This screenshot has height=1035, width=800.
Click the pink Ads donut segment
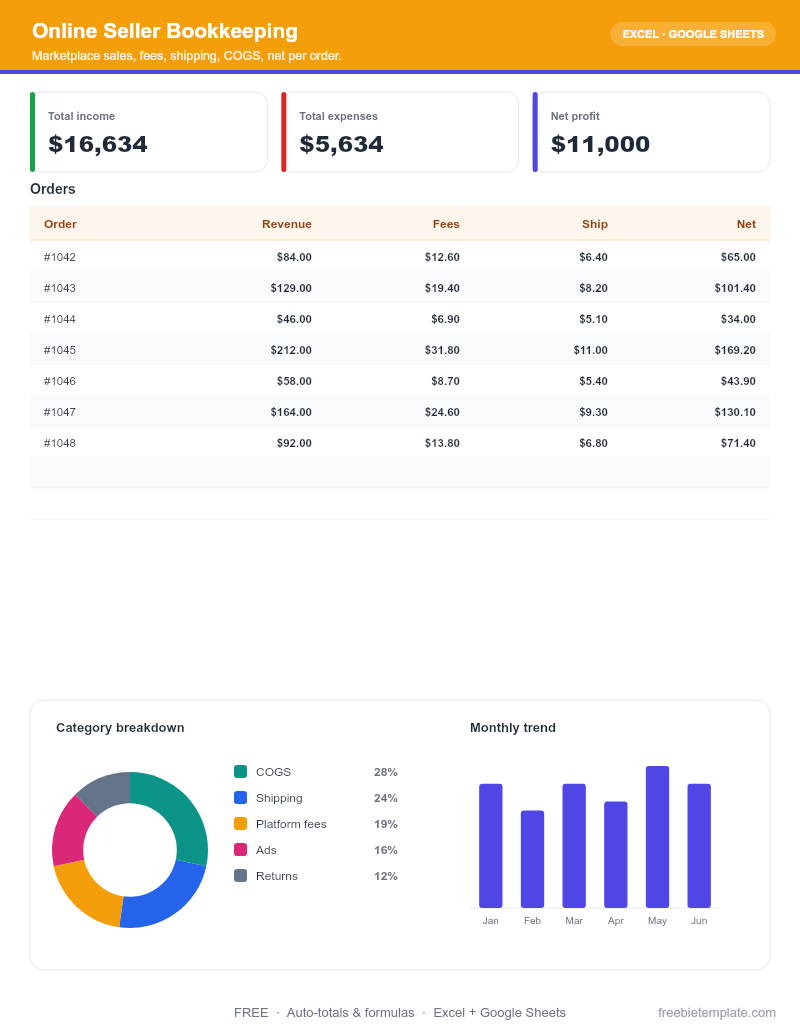click(x=71, y=832)
